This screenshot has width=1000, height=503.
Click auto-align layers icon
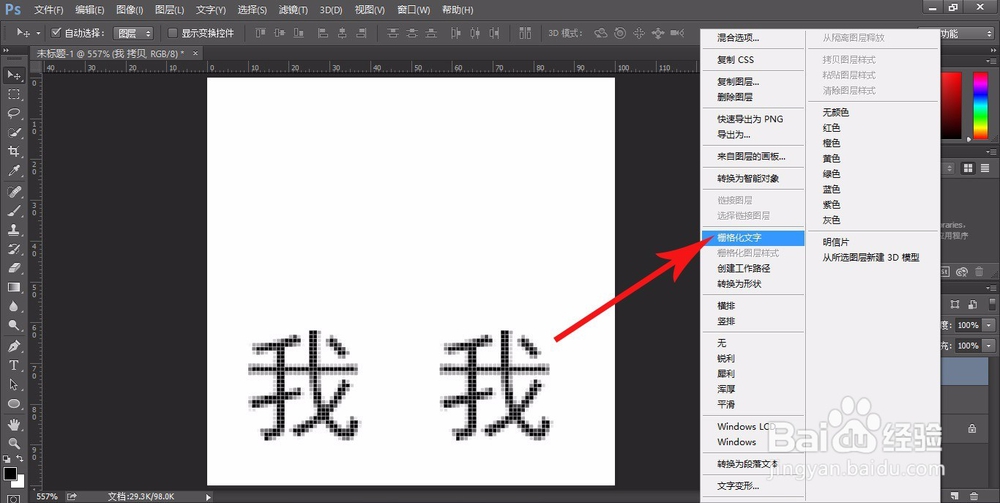[526, 33]
